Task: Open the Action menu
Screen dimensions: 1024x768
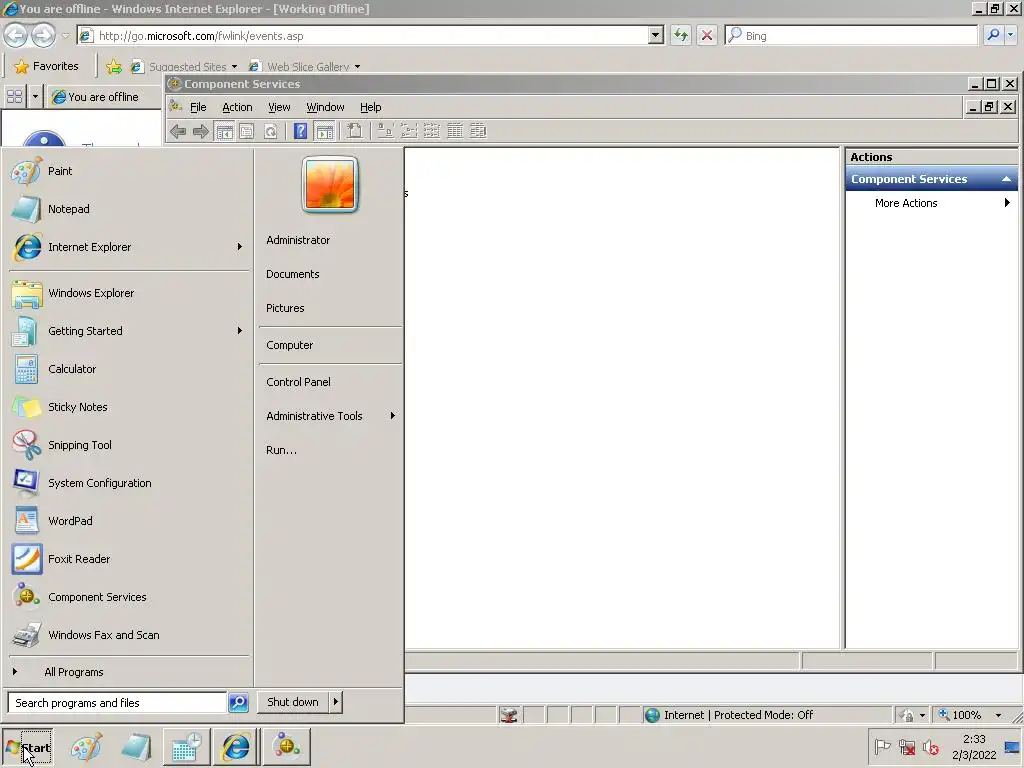Action: tap(237, 107)
